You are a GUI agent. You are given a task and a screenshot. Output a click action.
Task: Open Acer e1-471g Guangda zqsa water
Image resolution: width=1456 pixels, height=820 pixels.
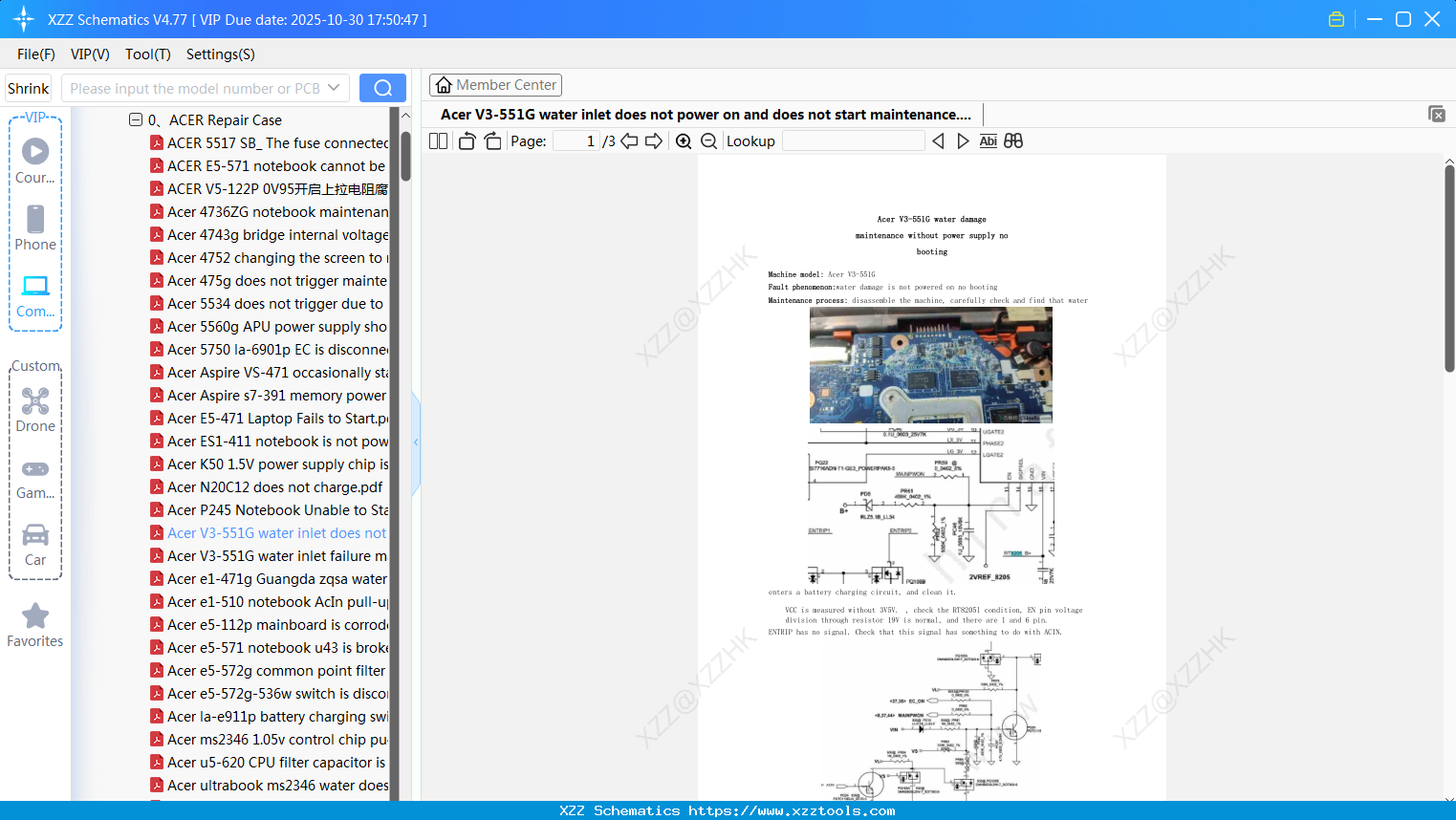pyautogui.click(x=277, y=579)
